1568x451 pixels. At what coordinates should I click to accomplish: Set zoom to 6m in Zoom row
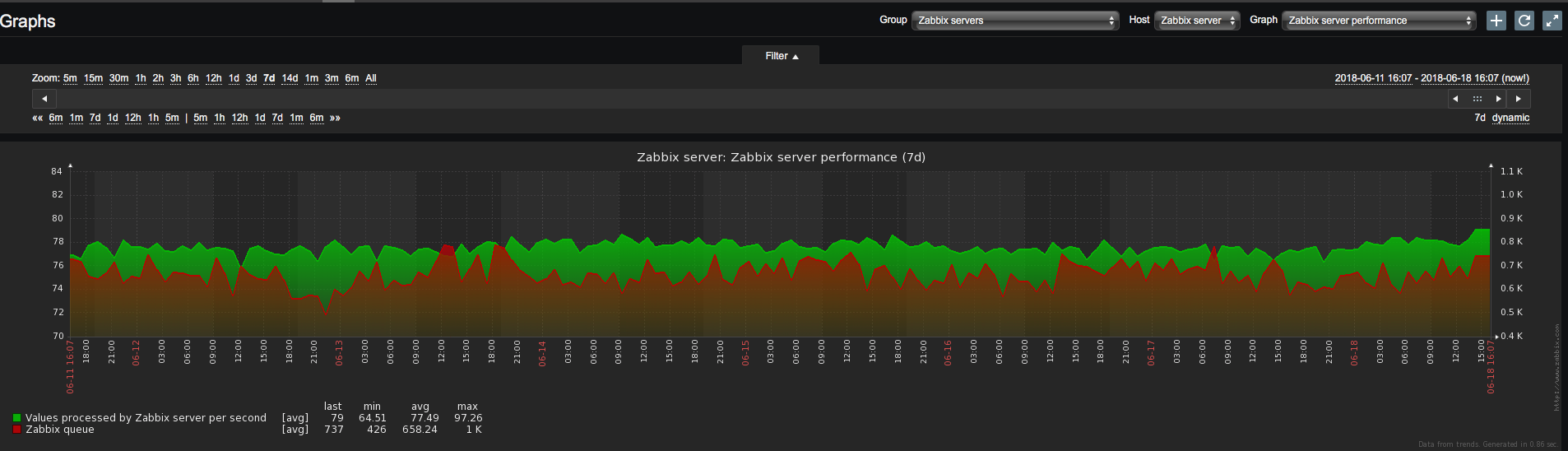[x=352, y=78]
